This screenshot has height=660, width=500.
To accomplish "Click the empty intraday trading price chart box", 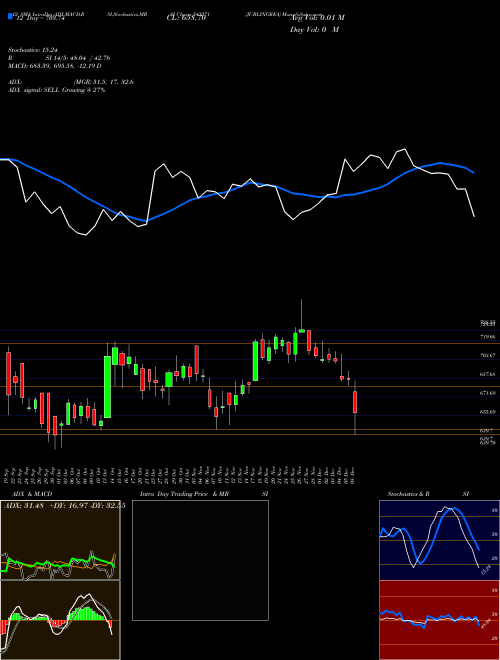I will point(200,560).
